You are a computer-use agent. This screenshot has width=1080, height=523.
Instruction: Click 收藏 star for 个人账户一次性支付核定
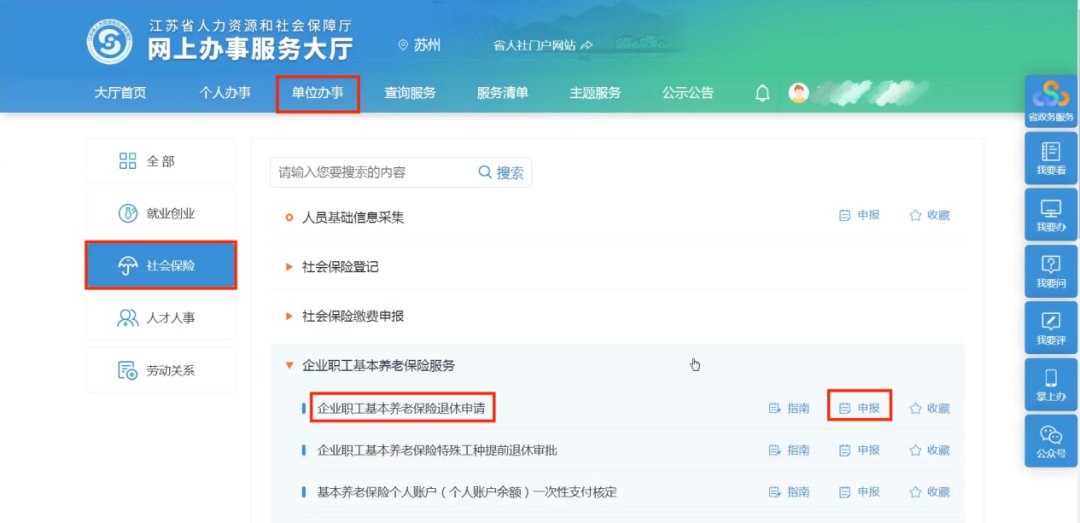tap(929, 493)
